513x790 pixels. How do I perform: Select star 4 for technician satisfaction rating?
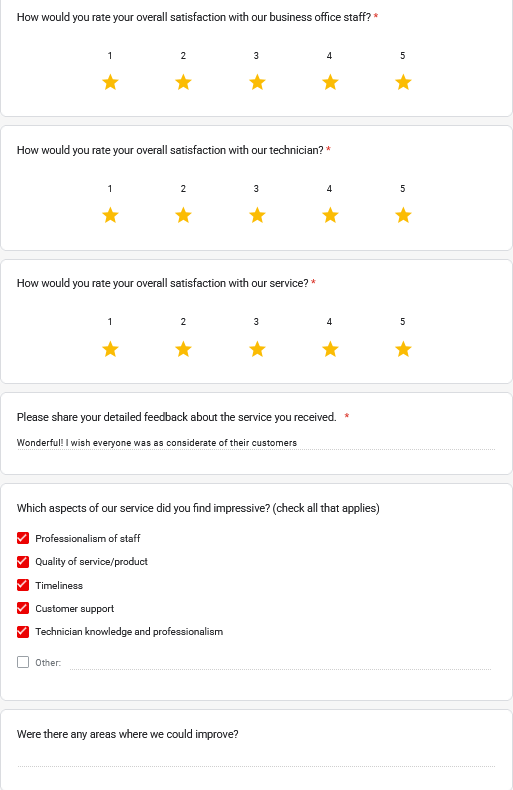tap(330, 215)
